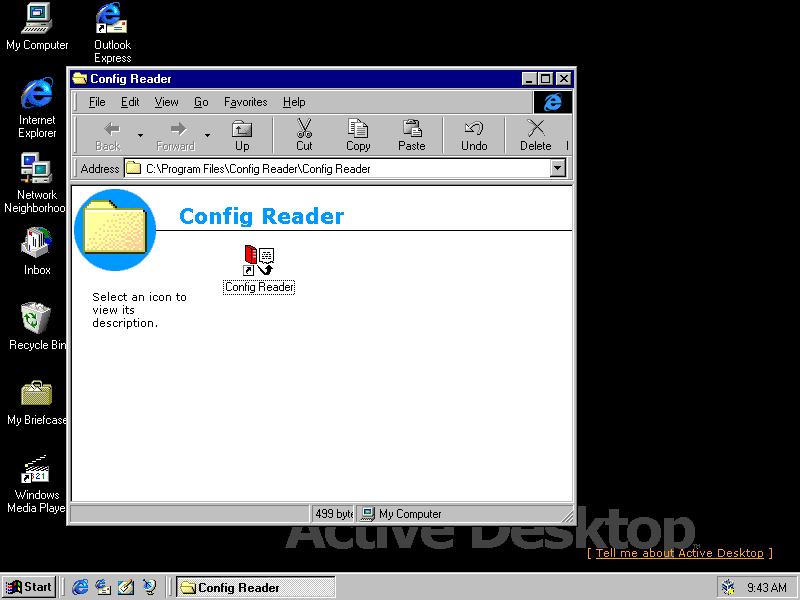The width and height of the screenshot is (800, 600).
Task: Open the Edit menu
Action: 130,102
